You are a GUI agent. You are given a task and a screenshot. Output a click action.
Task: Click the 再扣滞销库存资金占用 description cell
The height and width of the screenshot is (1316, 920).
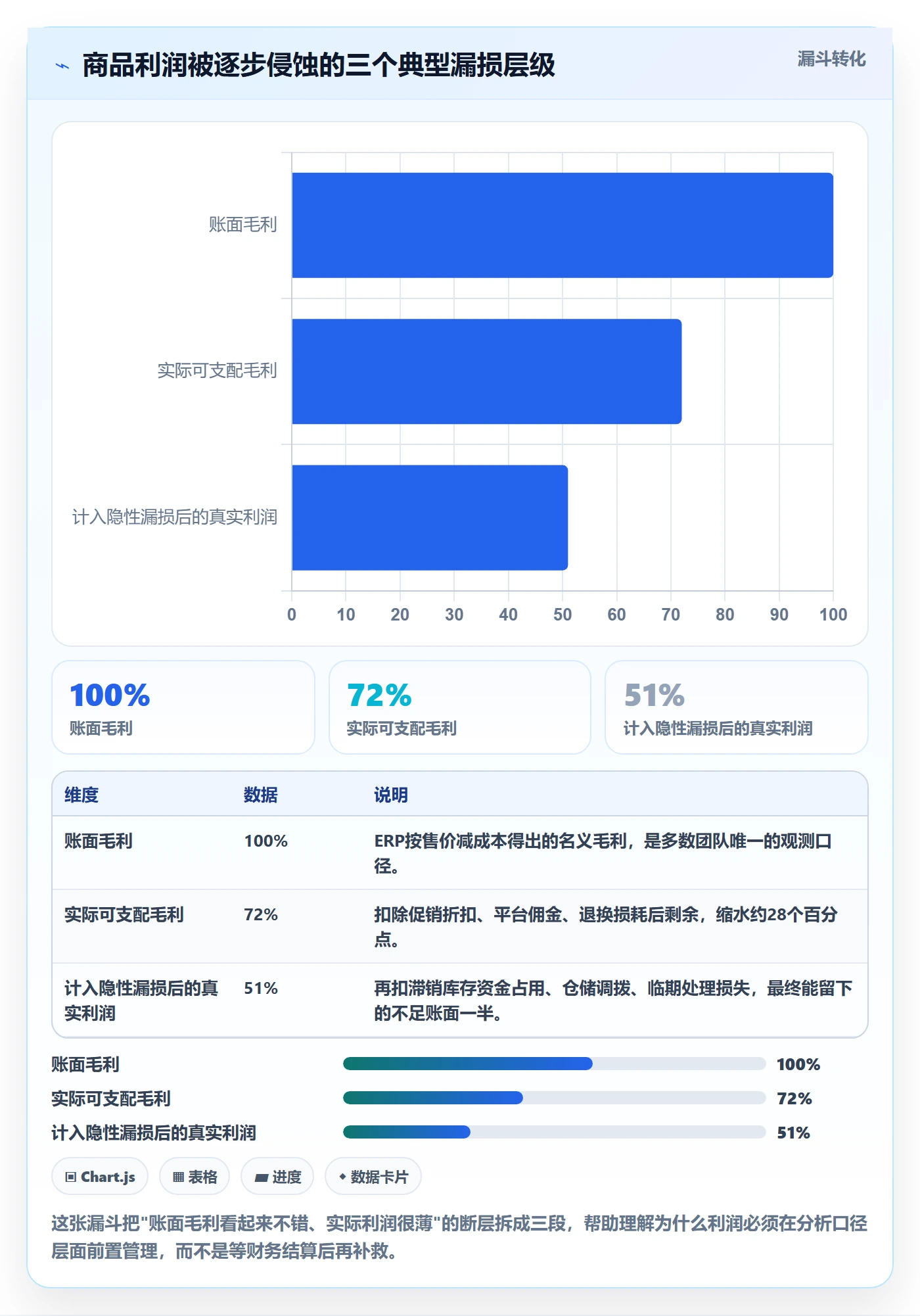click(613, 1000)
